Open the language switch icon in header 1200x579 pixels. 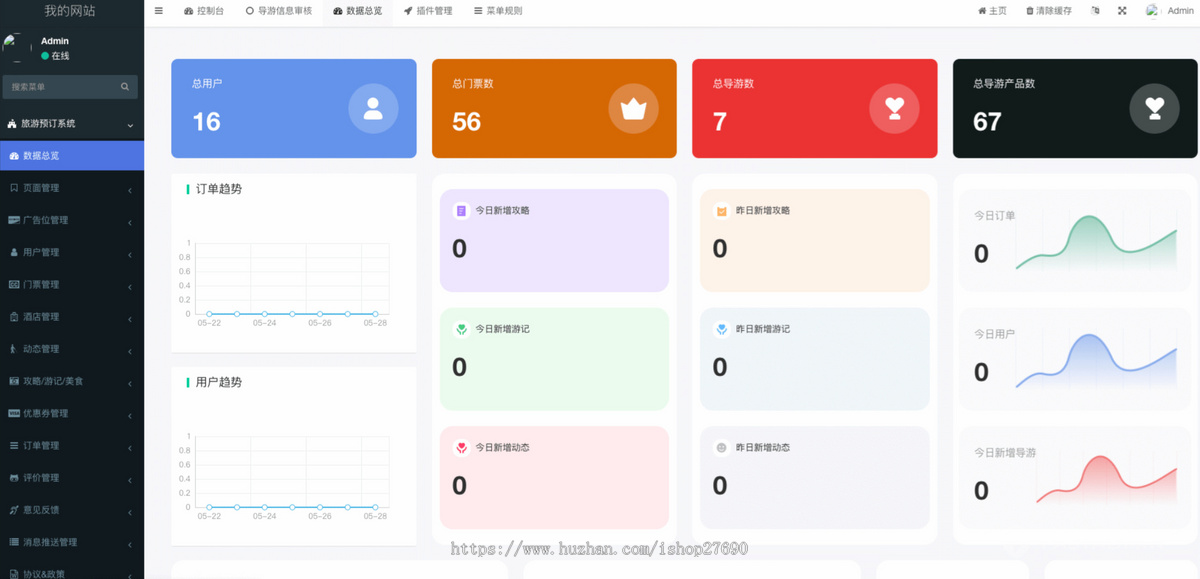1095,11
